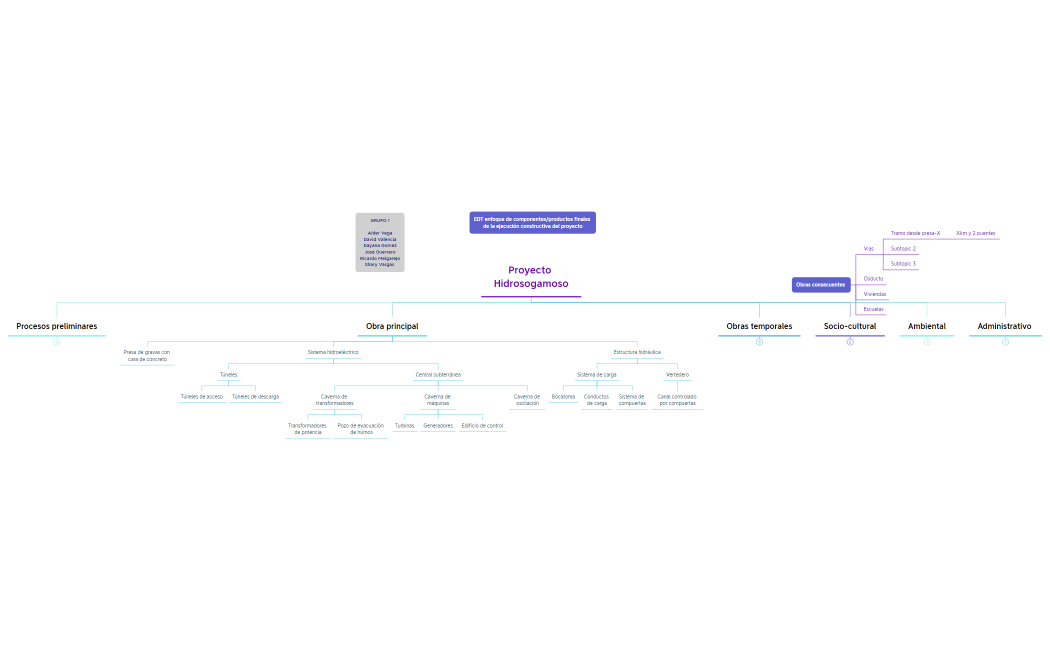Click the Túneles de acceso subtopic

tap(202, 396)
